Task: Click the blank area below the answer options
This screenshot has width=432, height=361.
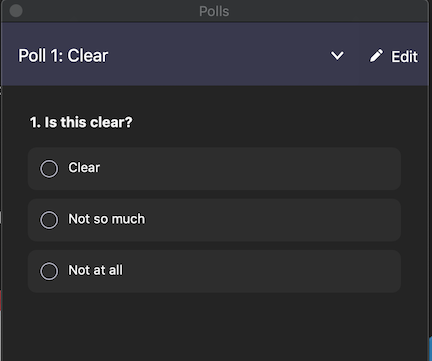Action: 213,327
